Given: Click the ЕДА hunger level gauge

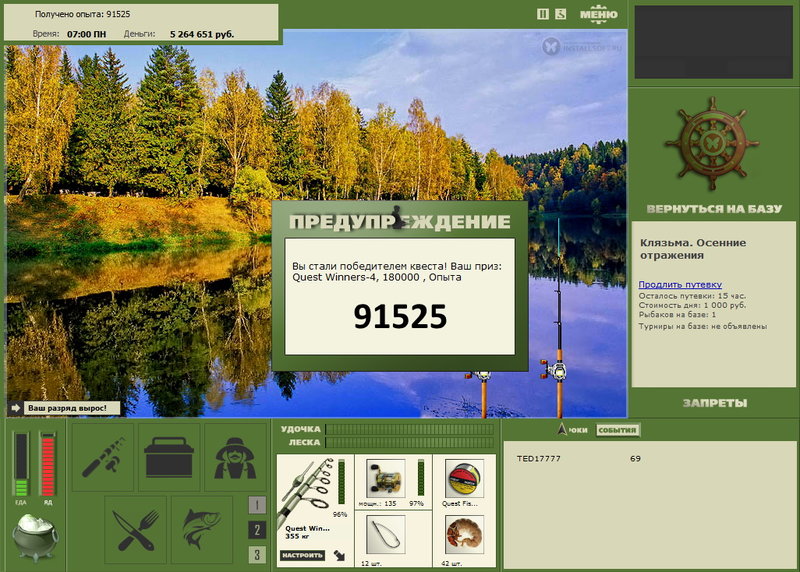Looking at the screenshot, I should tap(21, 464).
